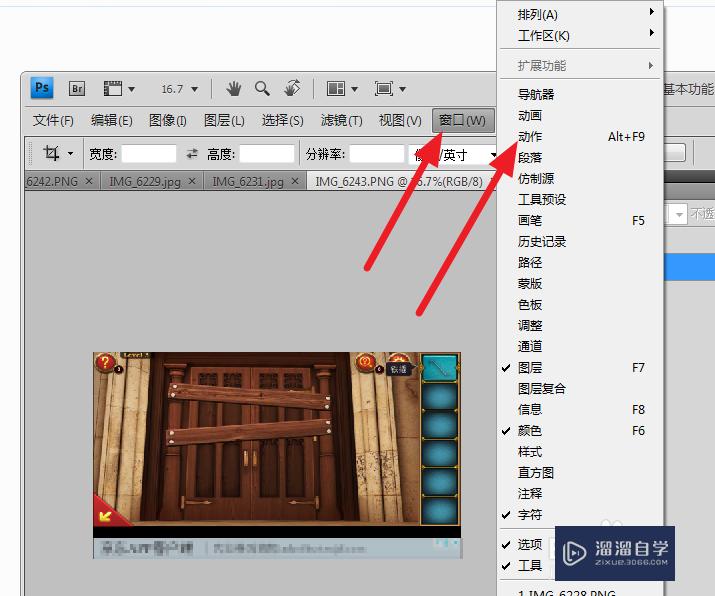Image resolution: width=715 pixels, height=596 pixels.
Task: Click the 分辨率 resolution input field
Action: (x=377, y=154)
